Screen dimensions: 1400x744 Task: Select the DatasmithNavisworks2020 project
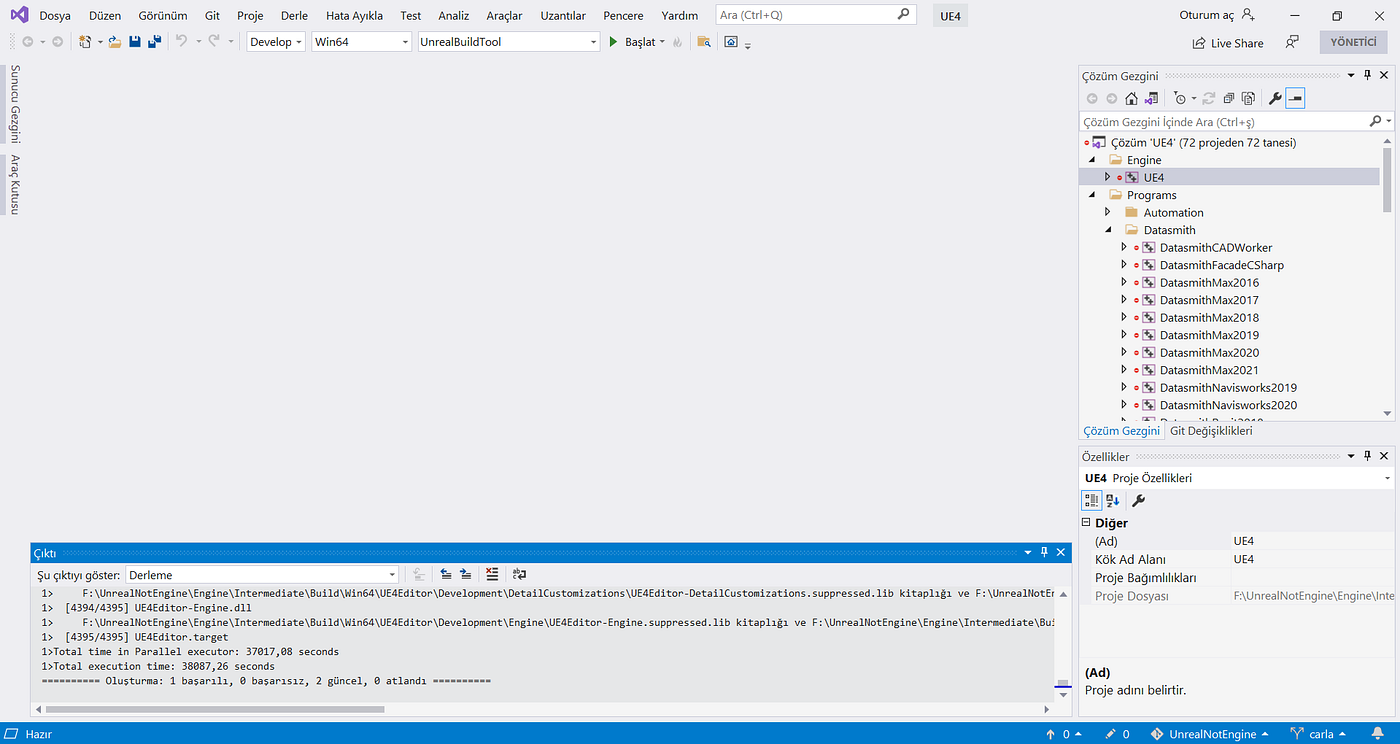pos(1228,405)
